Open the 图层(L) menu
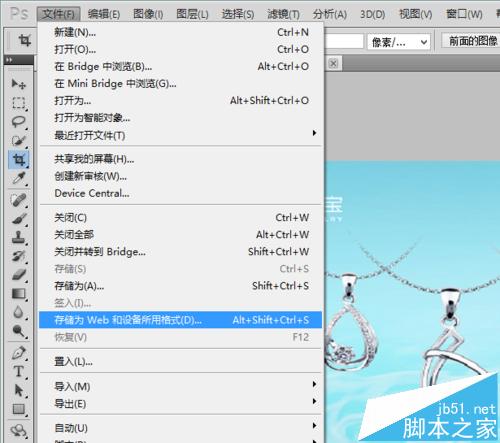Image resolution: width=500 pixels, height=443 pixels. coord(192,14)
